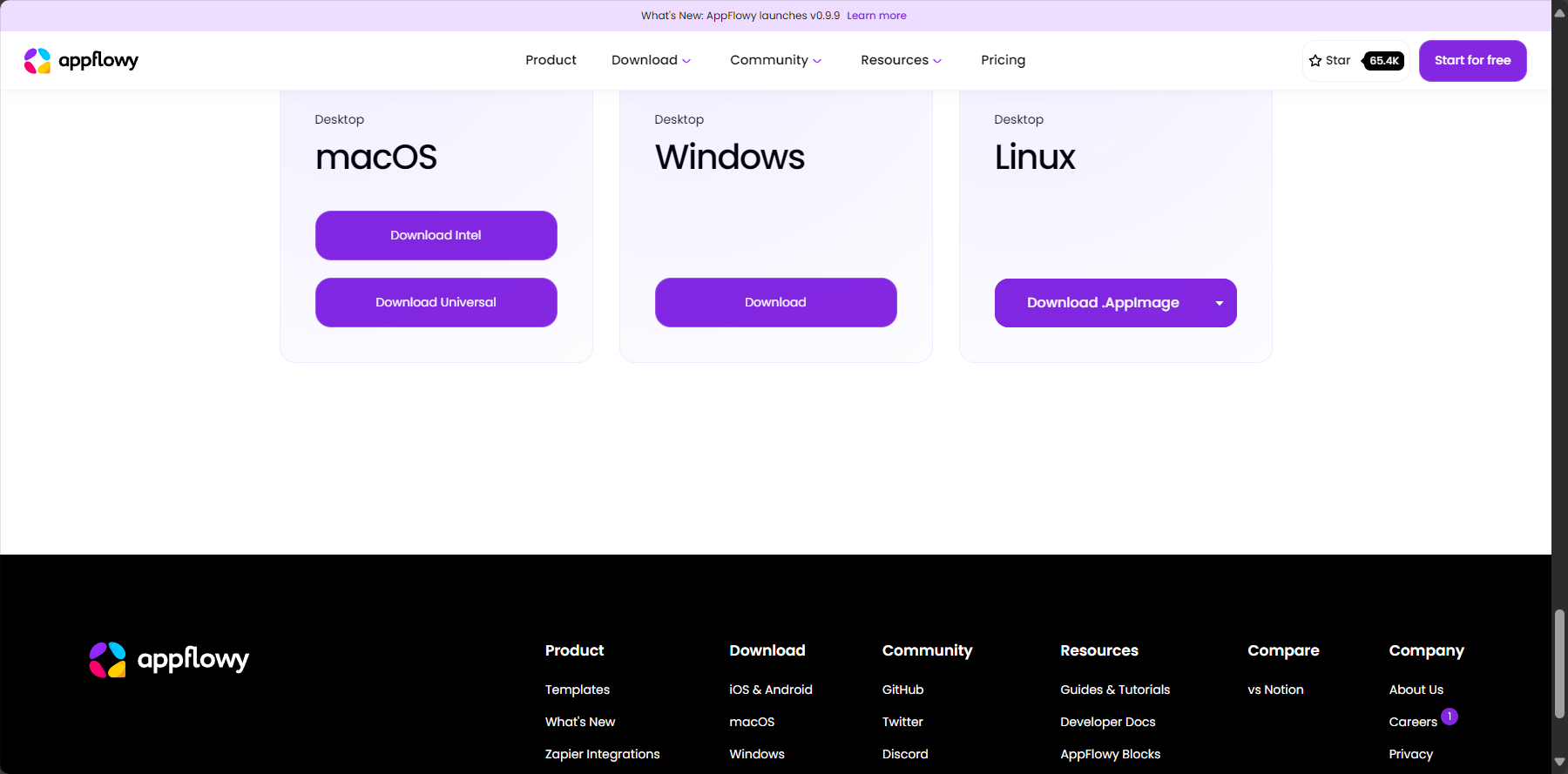
Task: Open iOS & Android download link
Action: [x=771, y=690]
